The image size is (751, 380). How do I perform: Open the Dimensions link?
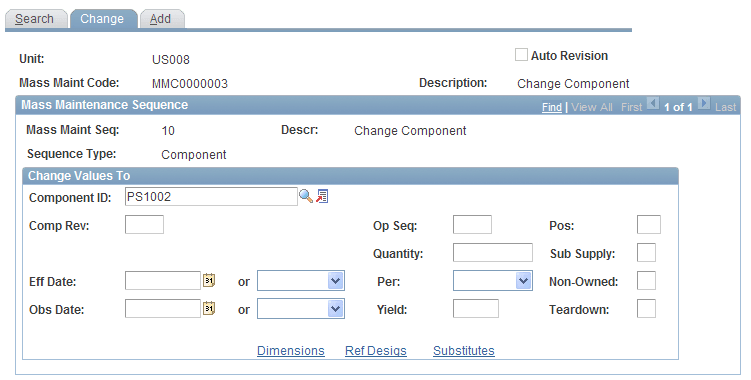point(291,351)
